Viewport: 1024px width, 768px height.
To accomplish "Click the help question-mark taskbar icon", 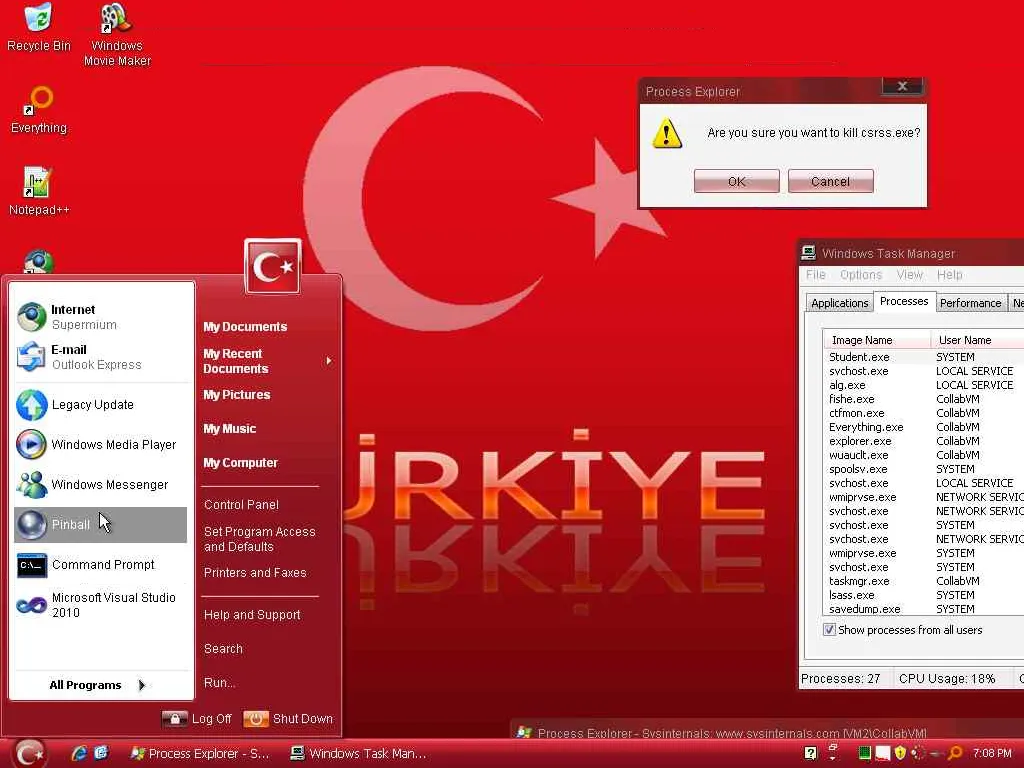I will pyautogui.click(x=810, y=753).
